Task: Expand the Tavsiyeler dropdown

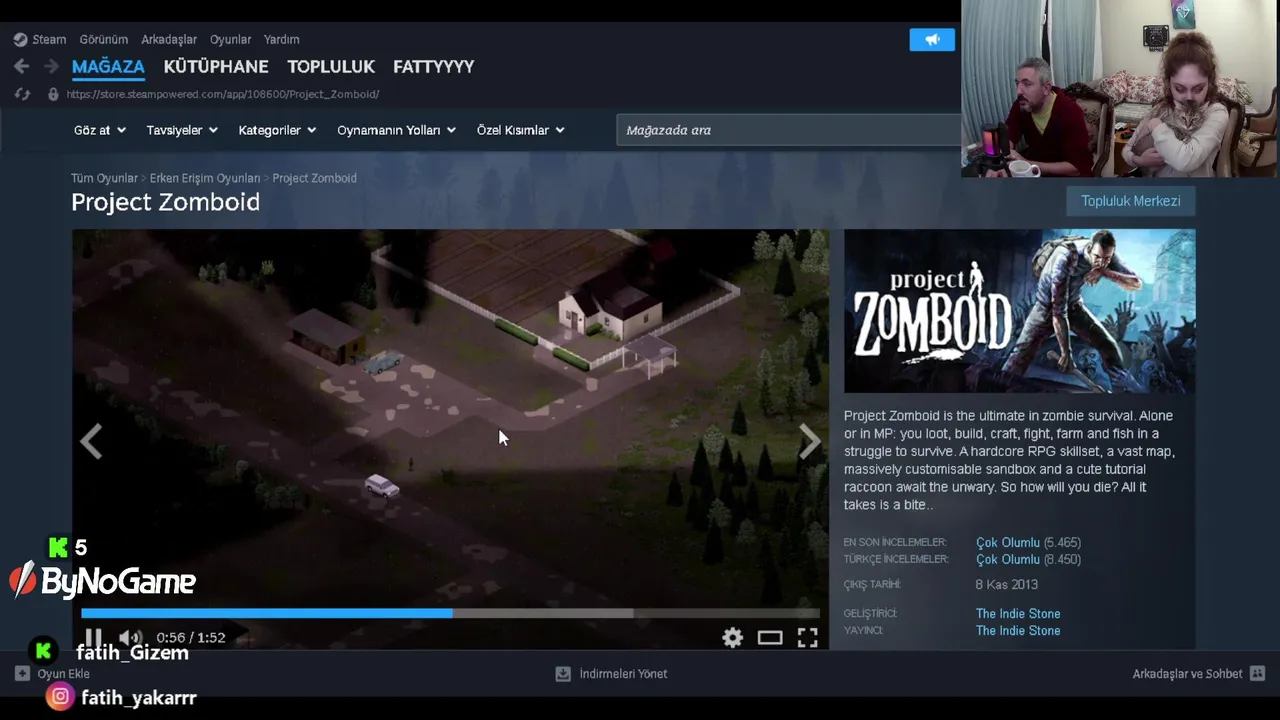Action: click(x=182, y=130)
